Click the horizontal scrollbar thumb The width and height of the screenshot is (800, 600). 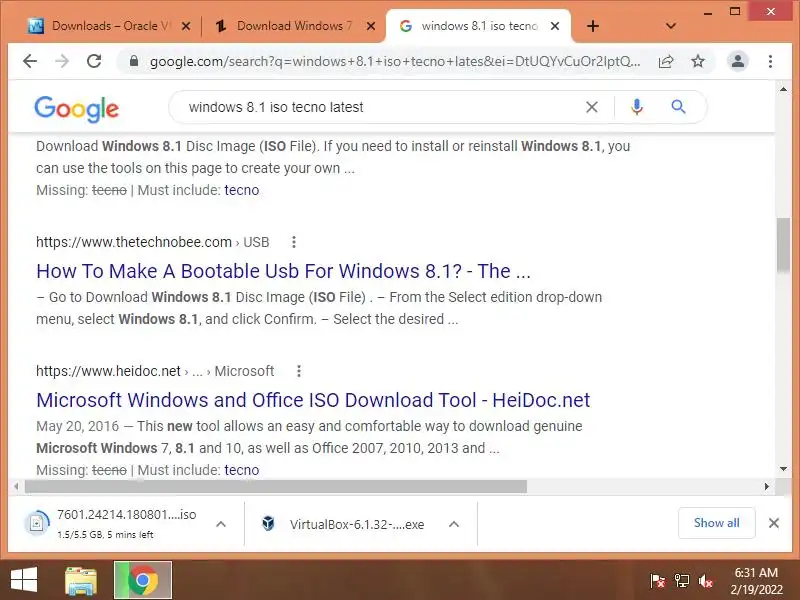coord(276,487)
